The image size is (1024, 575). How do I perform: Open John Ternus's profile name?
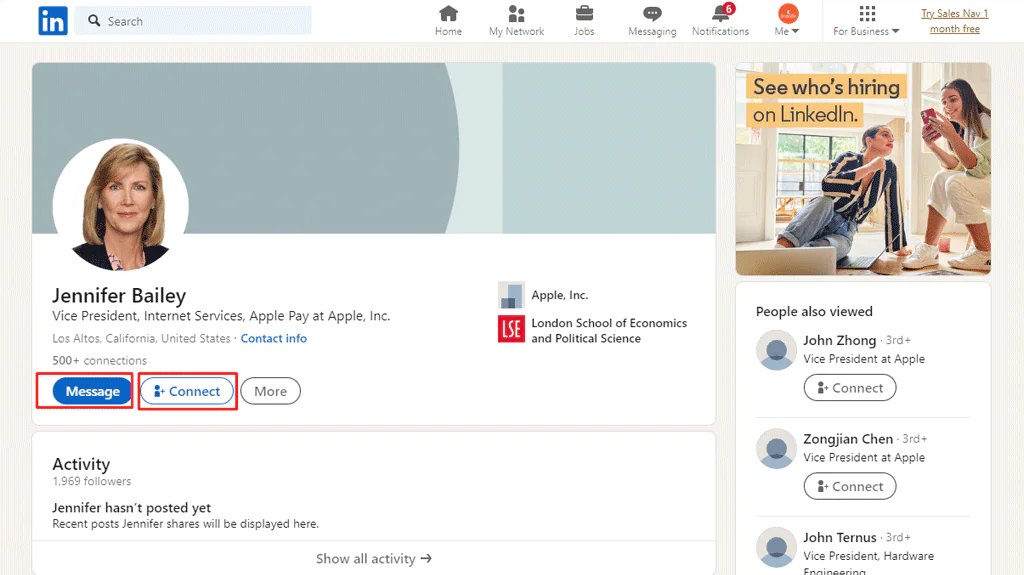(839, 538)
